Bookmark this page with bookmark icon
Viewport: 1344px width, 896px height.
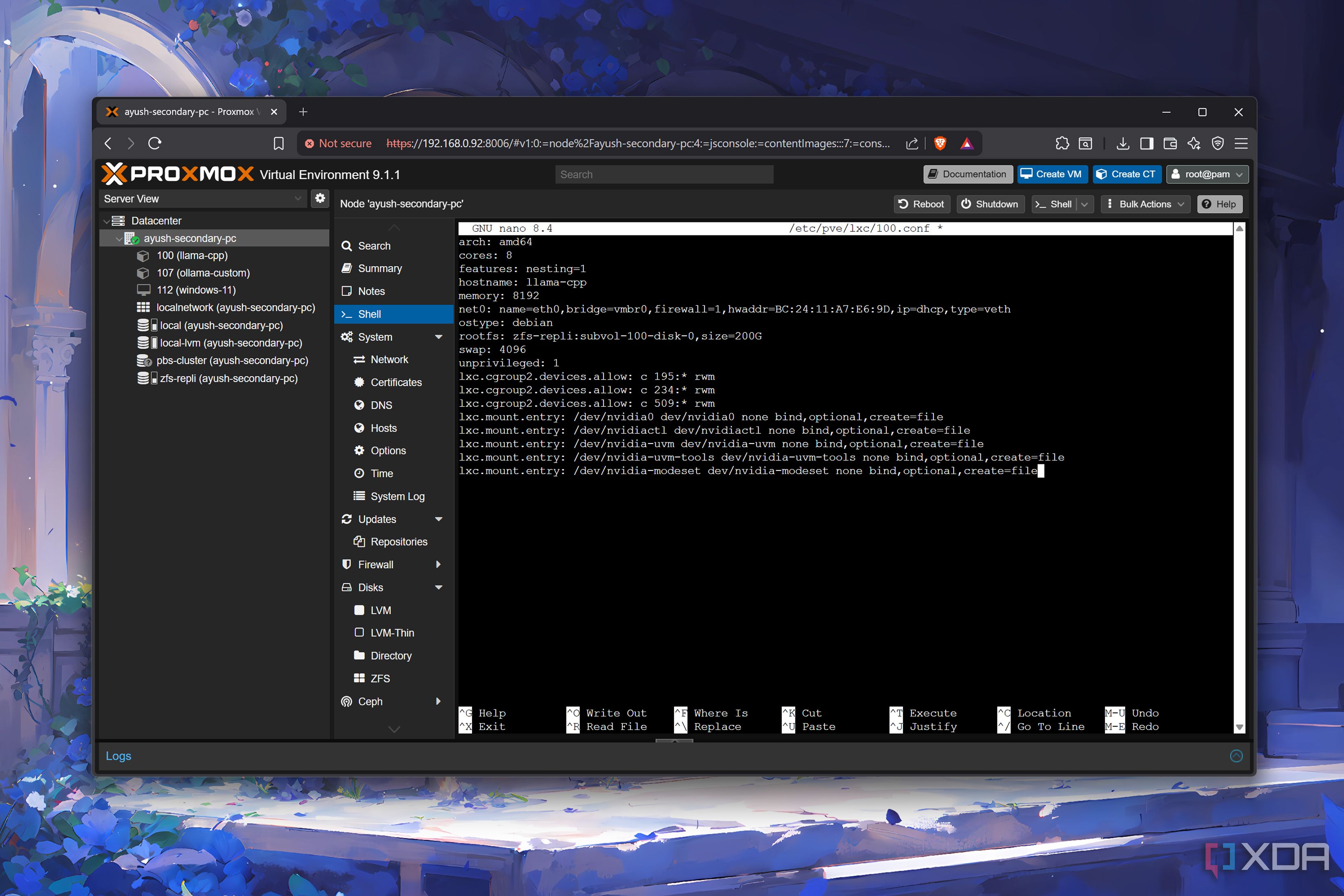(x=278, y=143)
